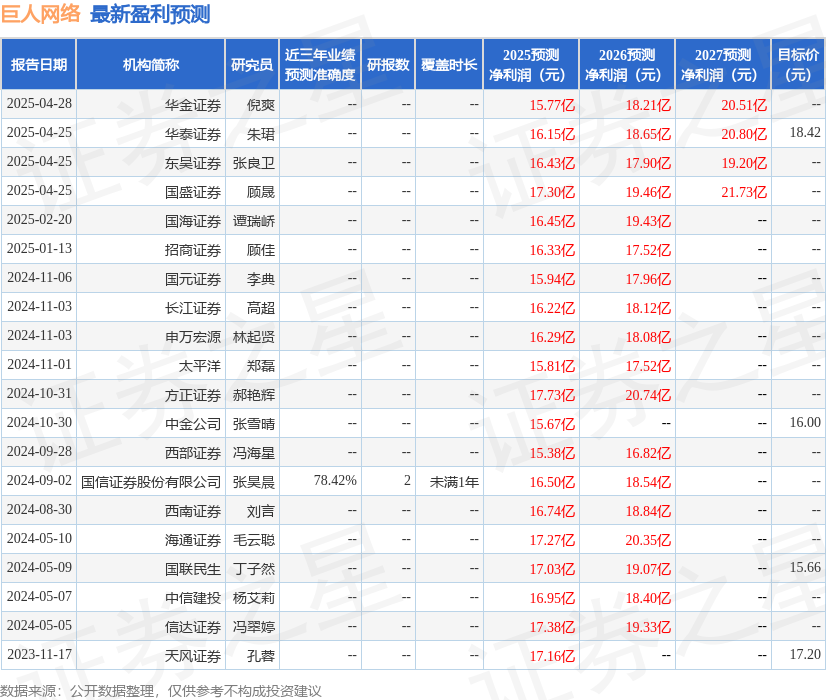Click the target price 18.42
The width and height of the screenshot is (826, 700).
click(805, 133)
